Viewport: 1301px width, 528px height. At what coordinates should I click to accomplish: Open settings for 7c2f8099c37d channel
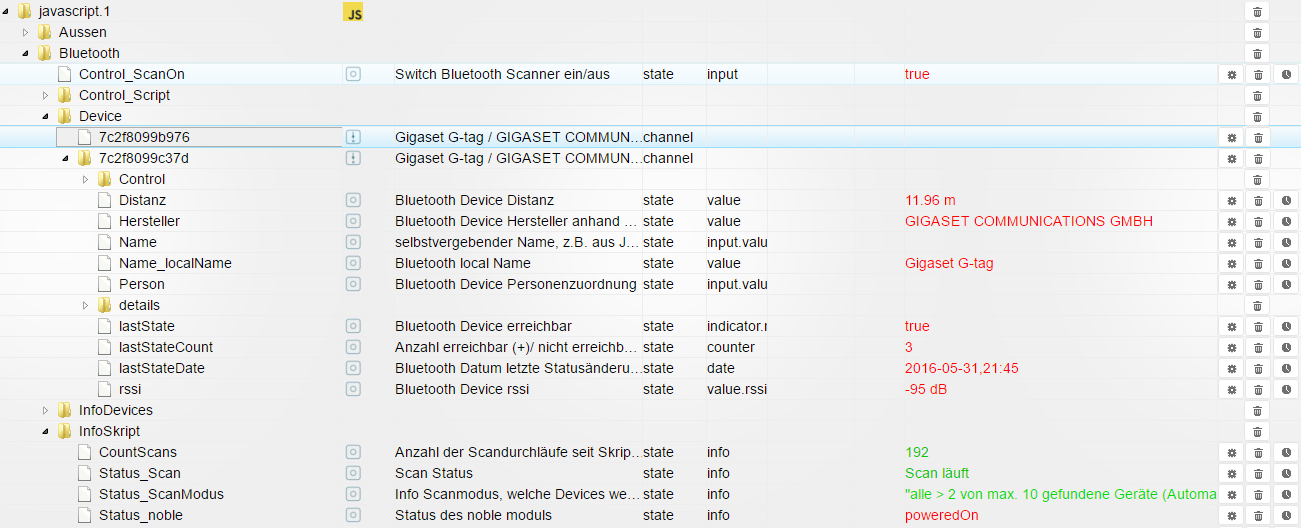coord(1232,158)
